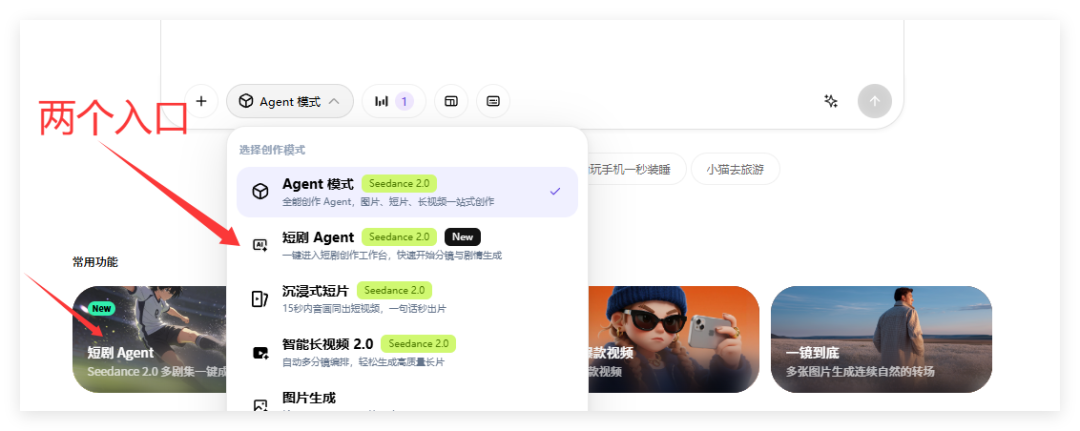Open the 短剧 Agent feature card
1080x431 pixels.
click(x=149, y=339)
